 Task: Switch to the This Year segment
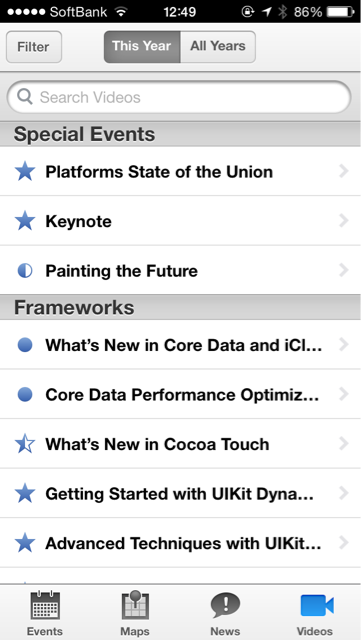coord(142,47)
